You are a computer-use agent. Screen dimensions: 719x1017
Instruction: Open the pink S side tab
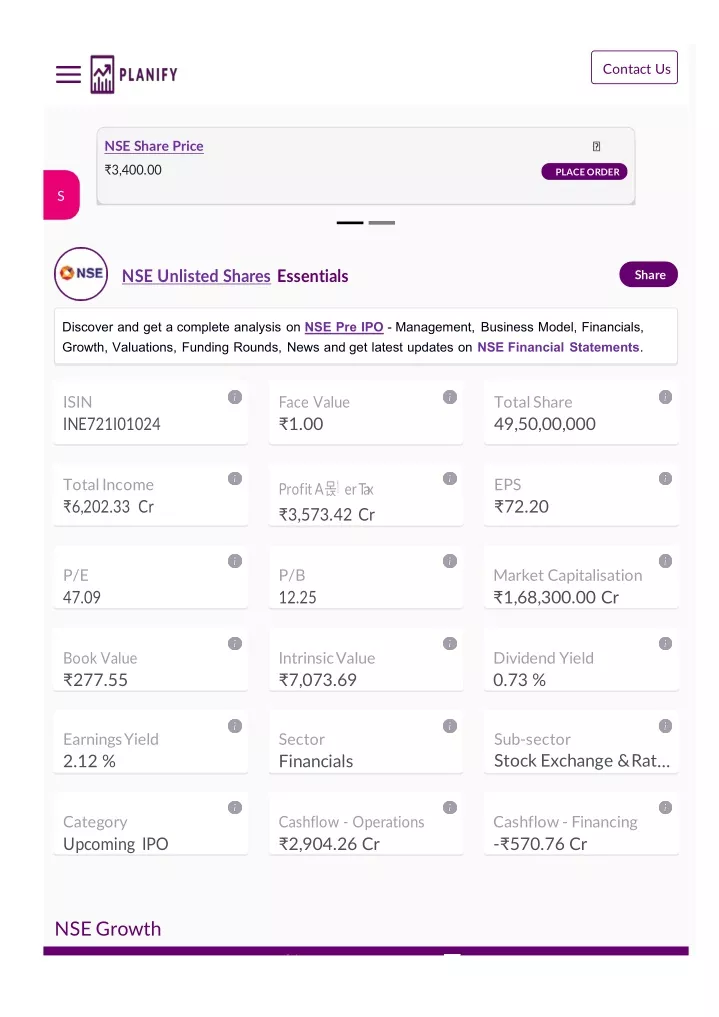[x=61, y=195]
